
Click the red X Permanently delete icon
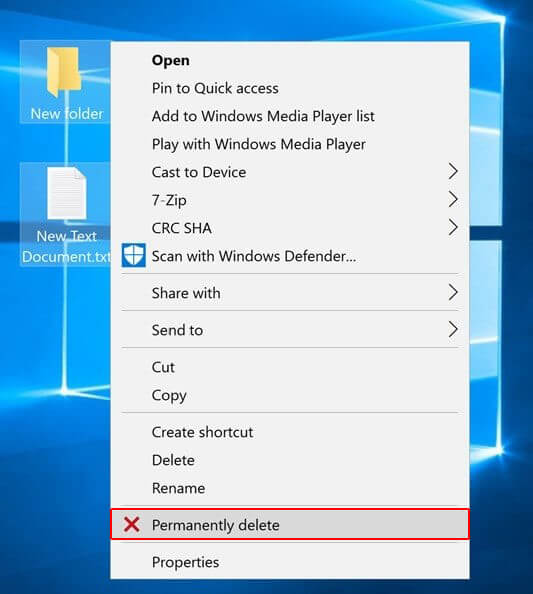[x=131, y=525]
